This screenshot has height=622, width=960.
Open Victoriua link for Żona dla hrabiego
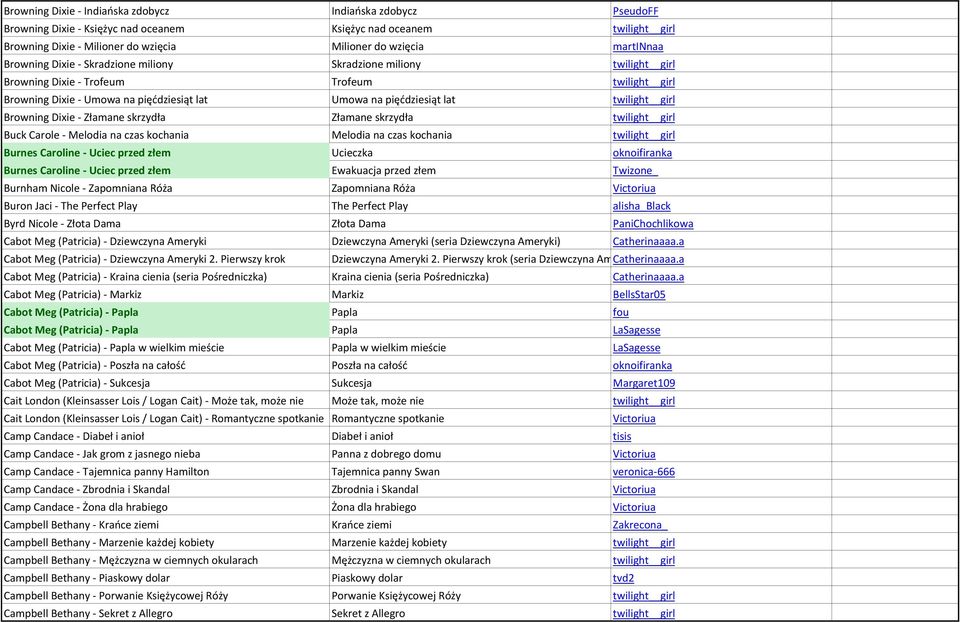(x=634, y=508)
